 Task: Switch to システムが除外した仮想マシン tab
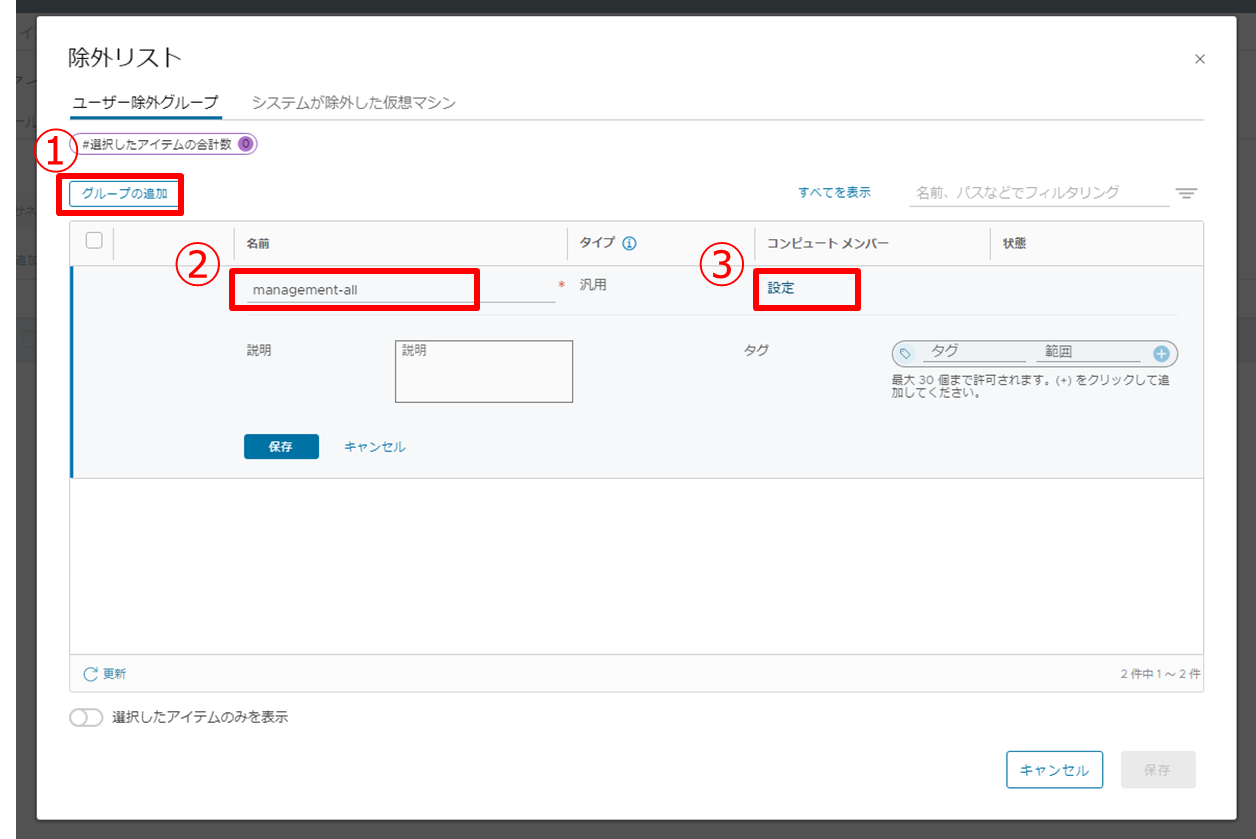pyautogui.click(x=354, y=103)
